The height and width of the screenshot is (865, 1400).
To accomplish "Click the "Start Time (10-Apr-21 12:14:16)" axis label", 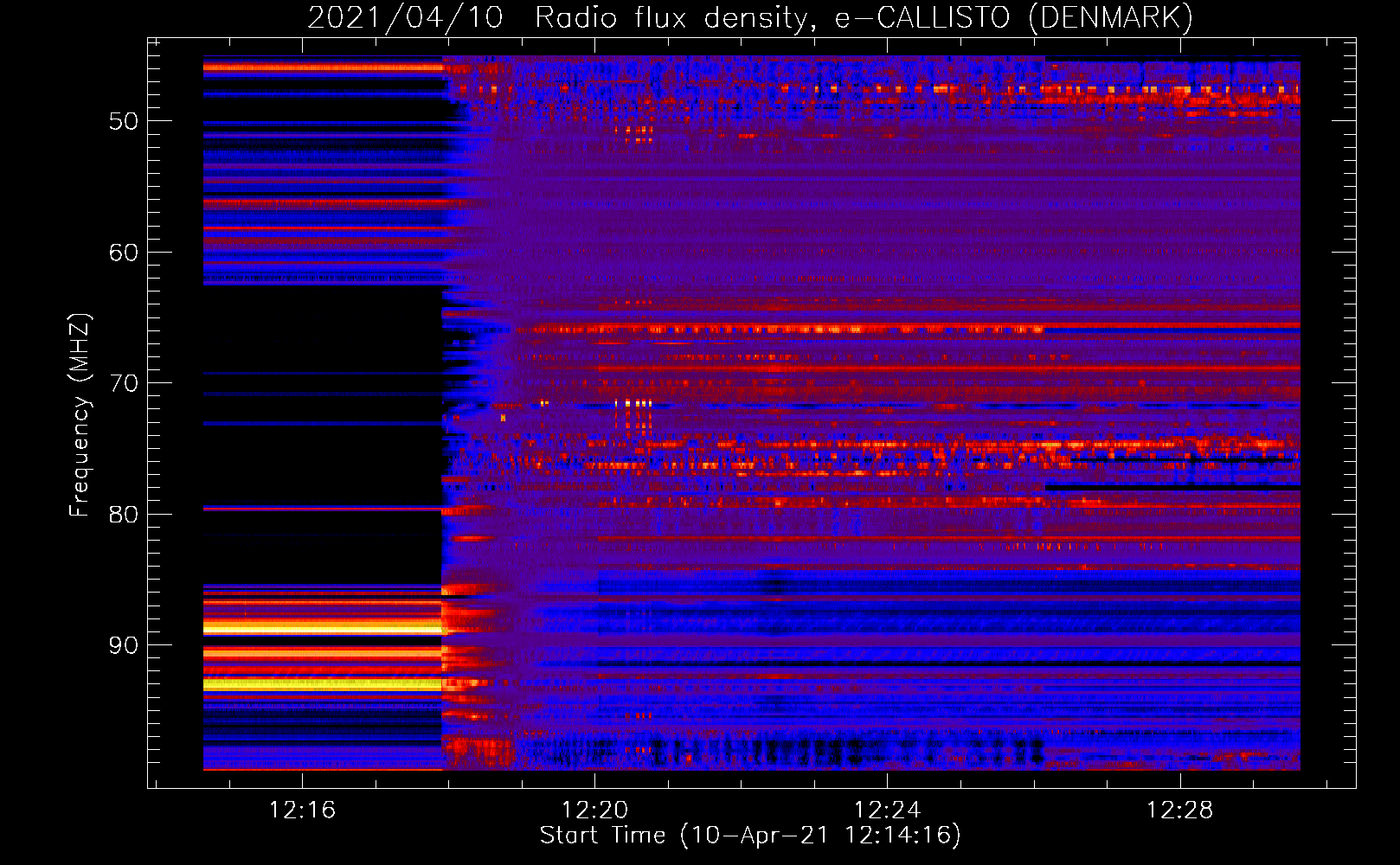I will (x=750, y=836).
